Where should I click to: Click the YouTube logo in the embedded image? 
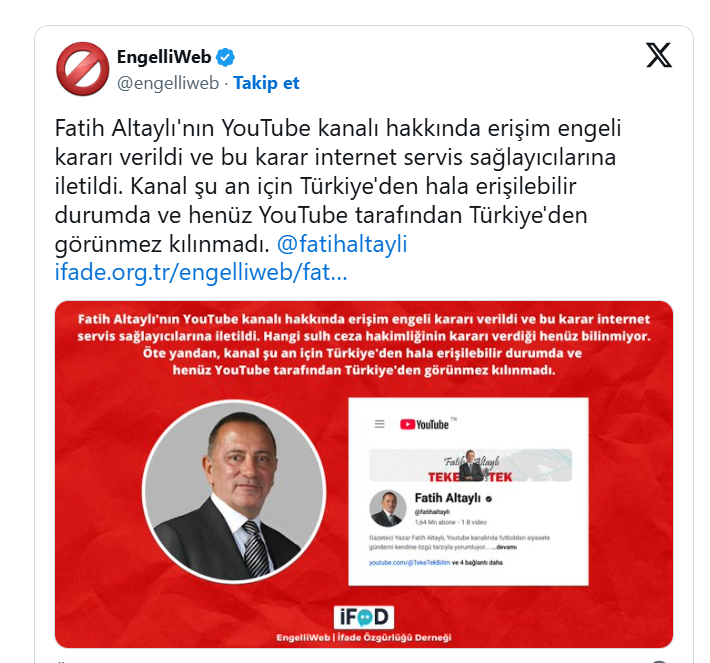pyautogui.click(x=424, y=424)
